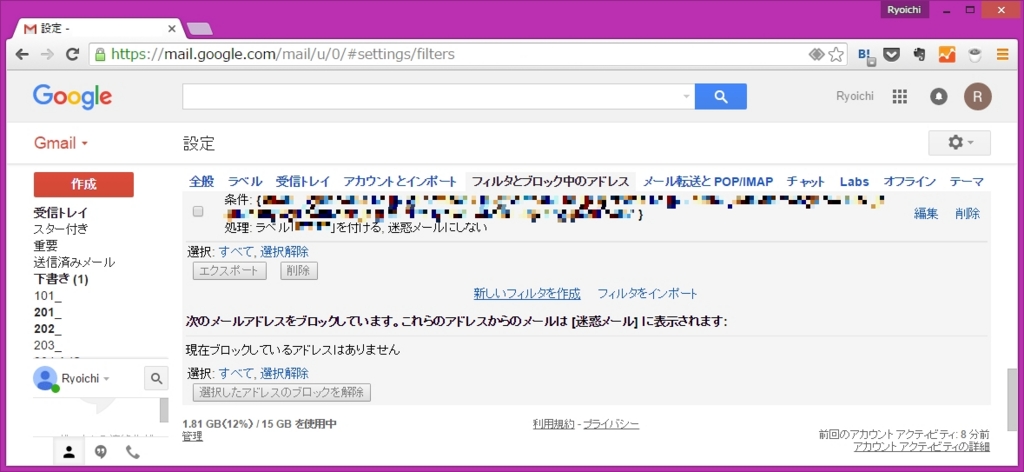Click アカウント アクティビティの詳細 link
Image resolution: width=1024 pixels, height=472 pixels.
921,447
